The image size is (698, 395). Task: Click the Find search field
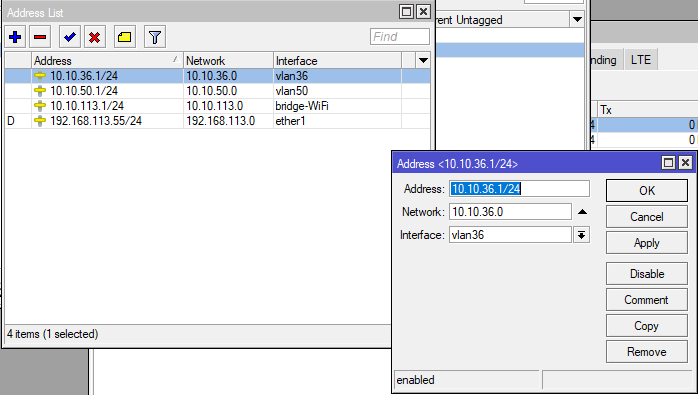[399, 37]
